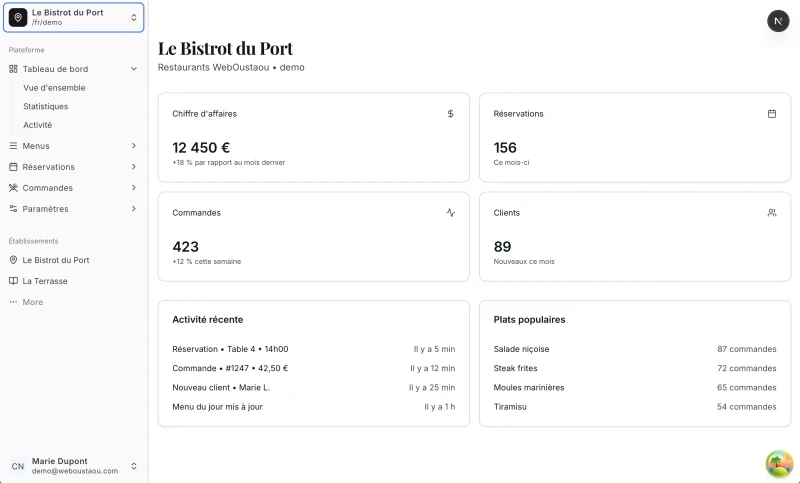Click the ellipsis icon next to More
The image size is (800, 483).
(13, 302)
